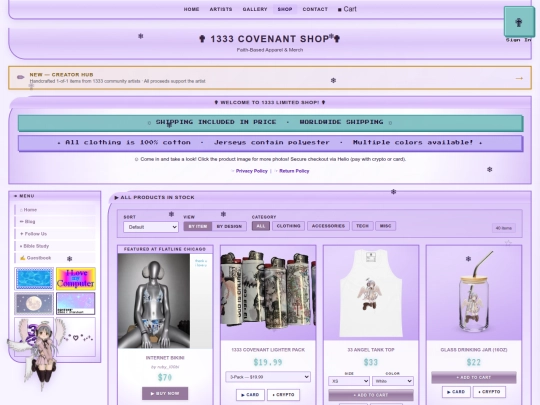
Task: Click 'Internet Bikini' product name
Action: (165, 358)
